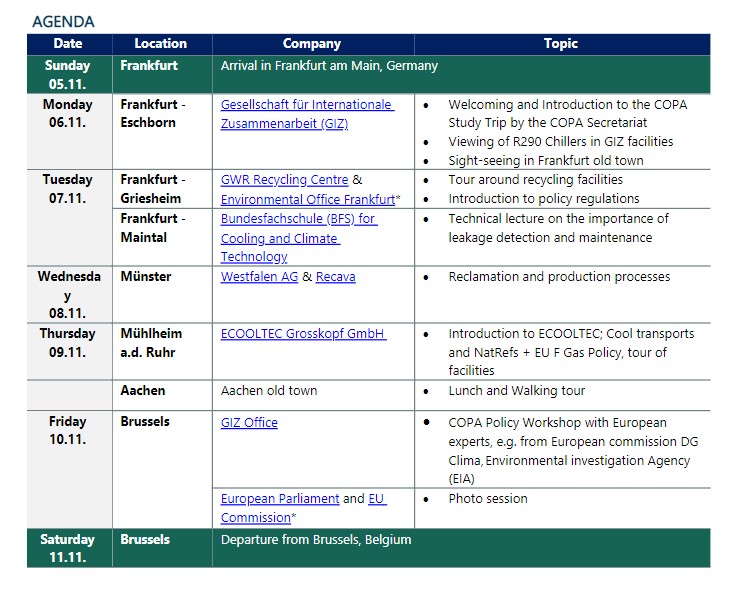739x589 pixels.
Task: Open the Gesellschaft für Internationale Zusammenarbeit (GIZ) link
Action: 307,114
